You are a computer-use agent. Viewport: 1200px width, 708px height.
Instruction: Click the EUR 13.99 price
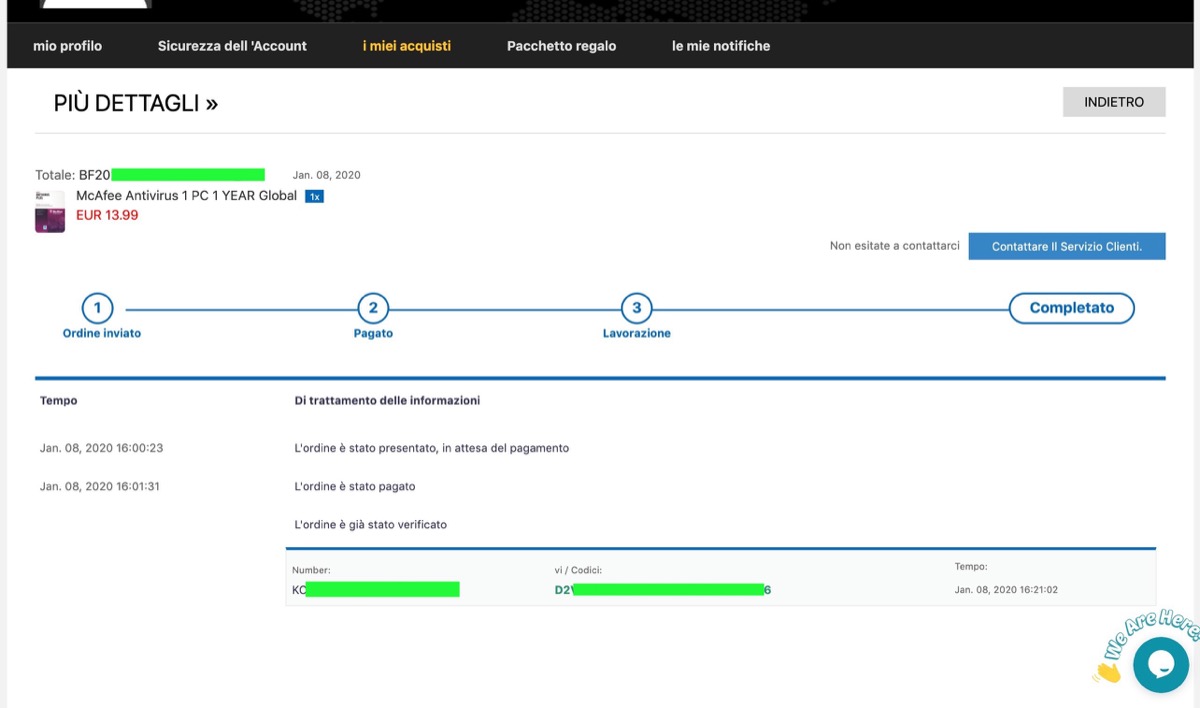click(x=107, y=215)
